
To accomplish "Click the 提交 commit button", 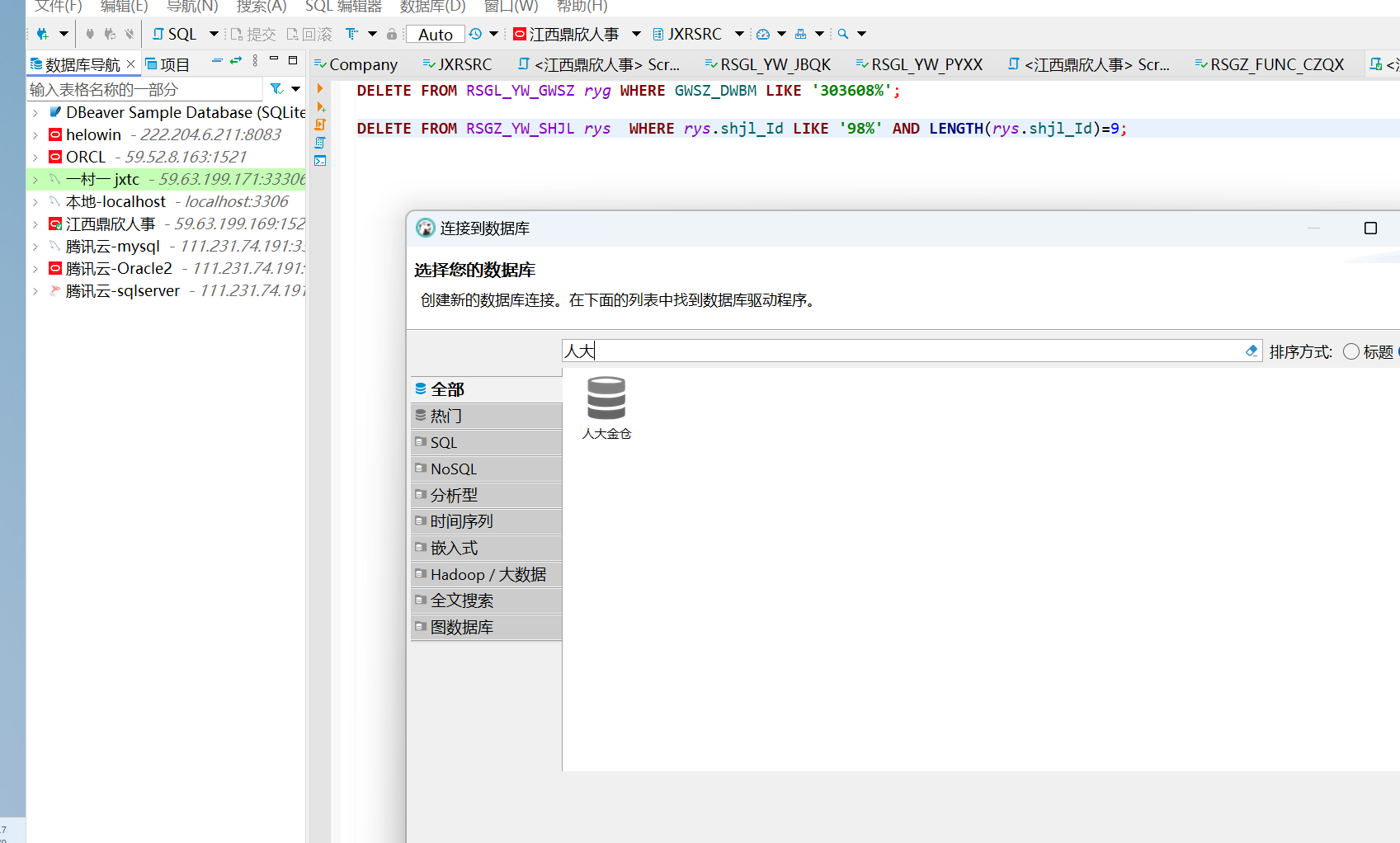I will [252, 34].
